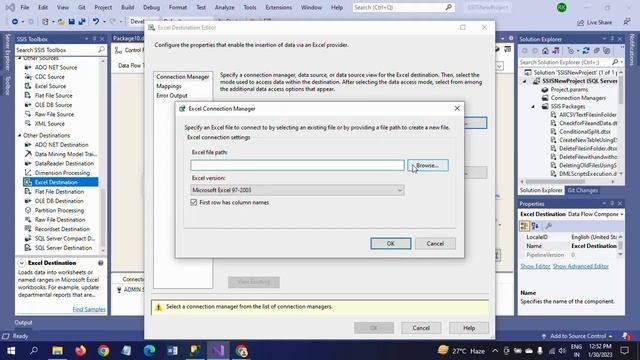Viewport: 640px width, 360px height.
Task: Click OK in Excel Connection Manager
Action: [391, 243]
